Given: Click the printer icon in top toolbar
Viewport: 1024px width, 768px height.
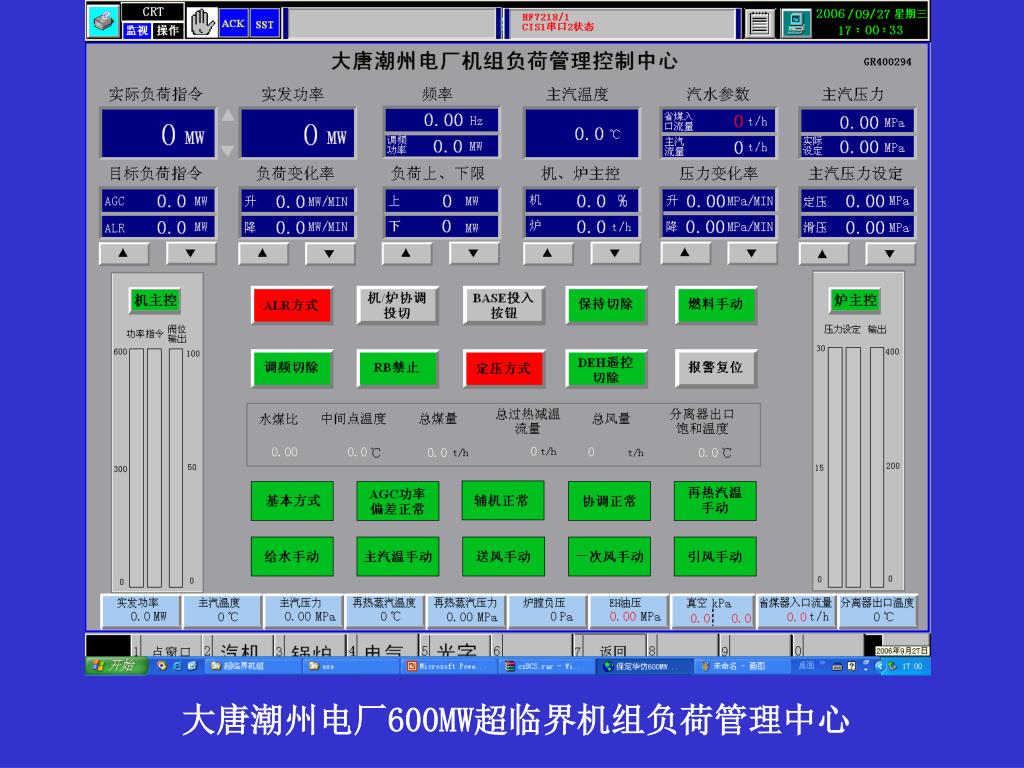Looking at the screenshot, I should tap(103, 22).
